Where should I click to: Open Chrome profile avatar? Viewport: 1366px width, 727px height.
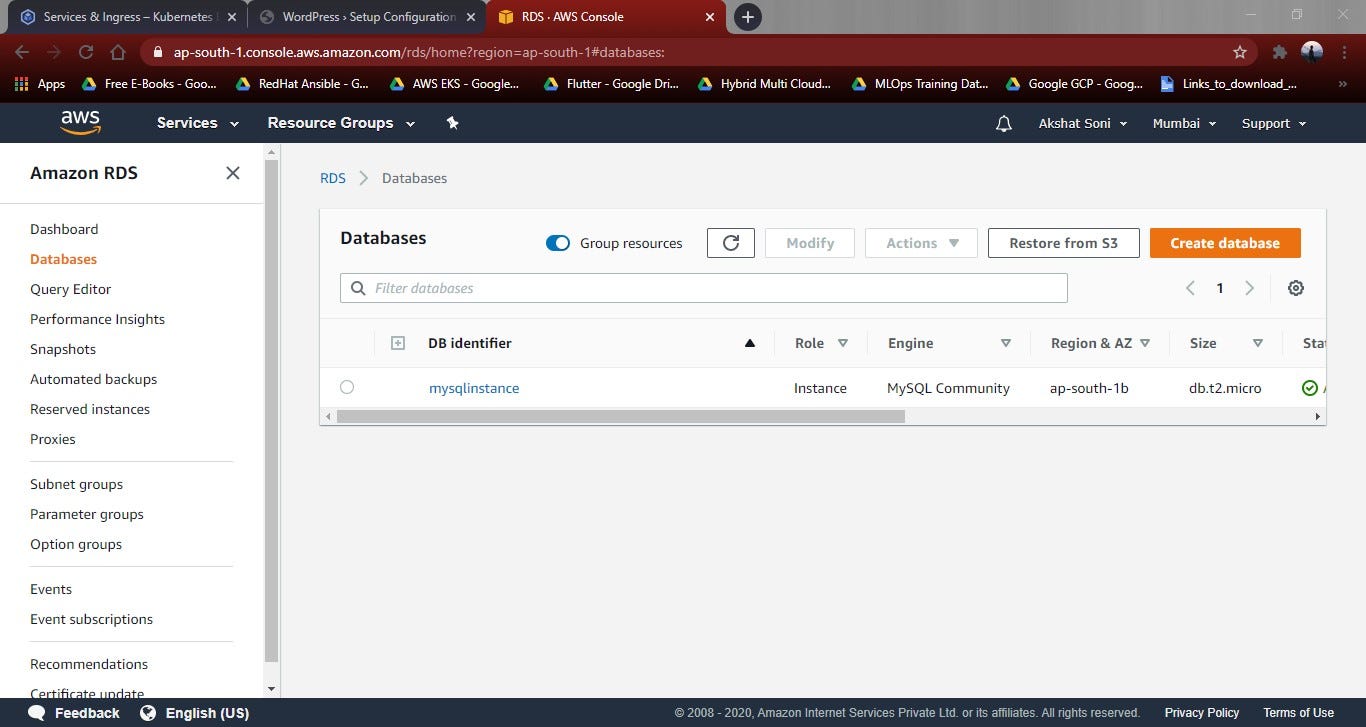pyautogui.click(x=1312, y=52)
